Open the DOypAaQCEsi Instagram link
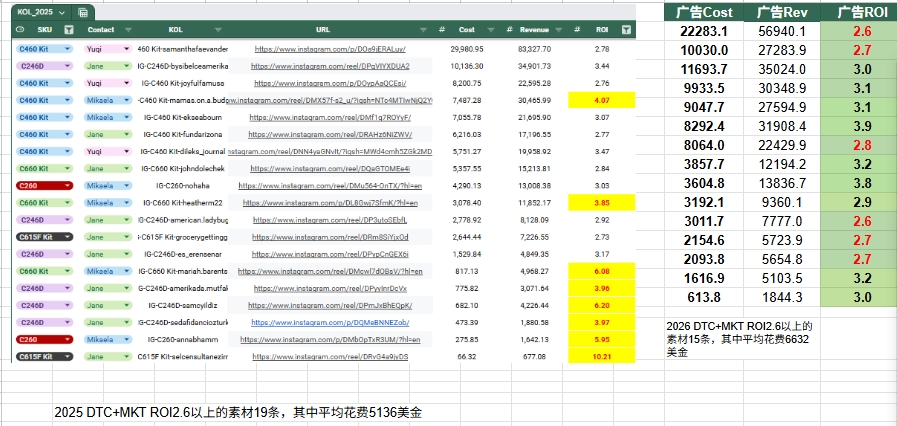 [330, 83]
